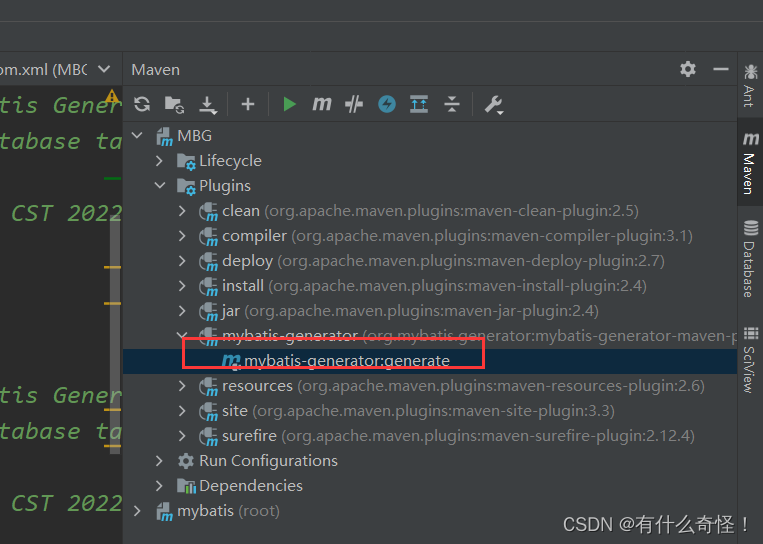763x544 pixels.
Task: Expand the jar plugin node
Action: (x=182, y=310)
